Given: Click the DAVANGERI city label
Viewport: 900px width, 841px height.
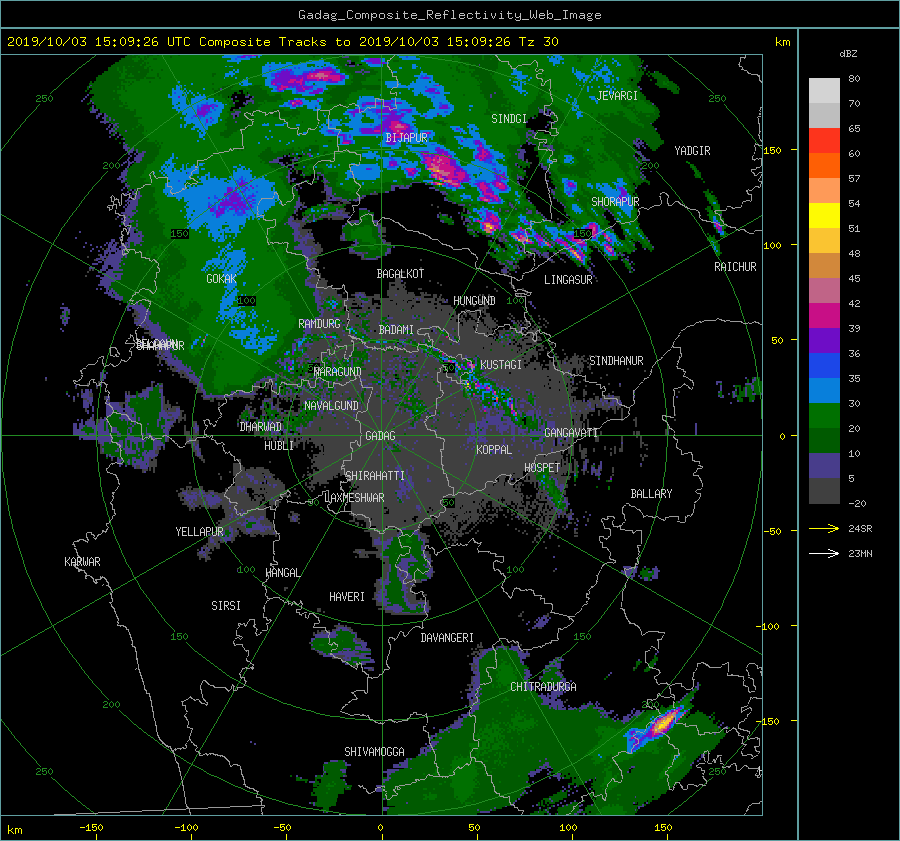Looking at the screenshot, I should (447, 638).
